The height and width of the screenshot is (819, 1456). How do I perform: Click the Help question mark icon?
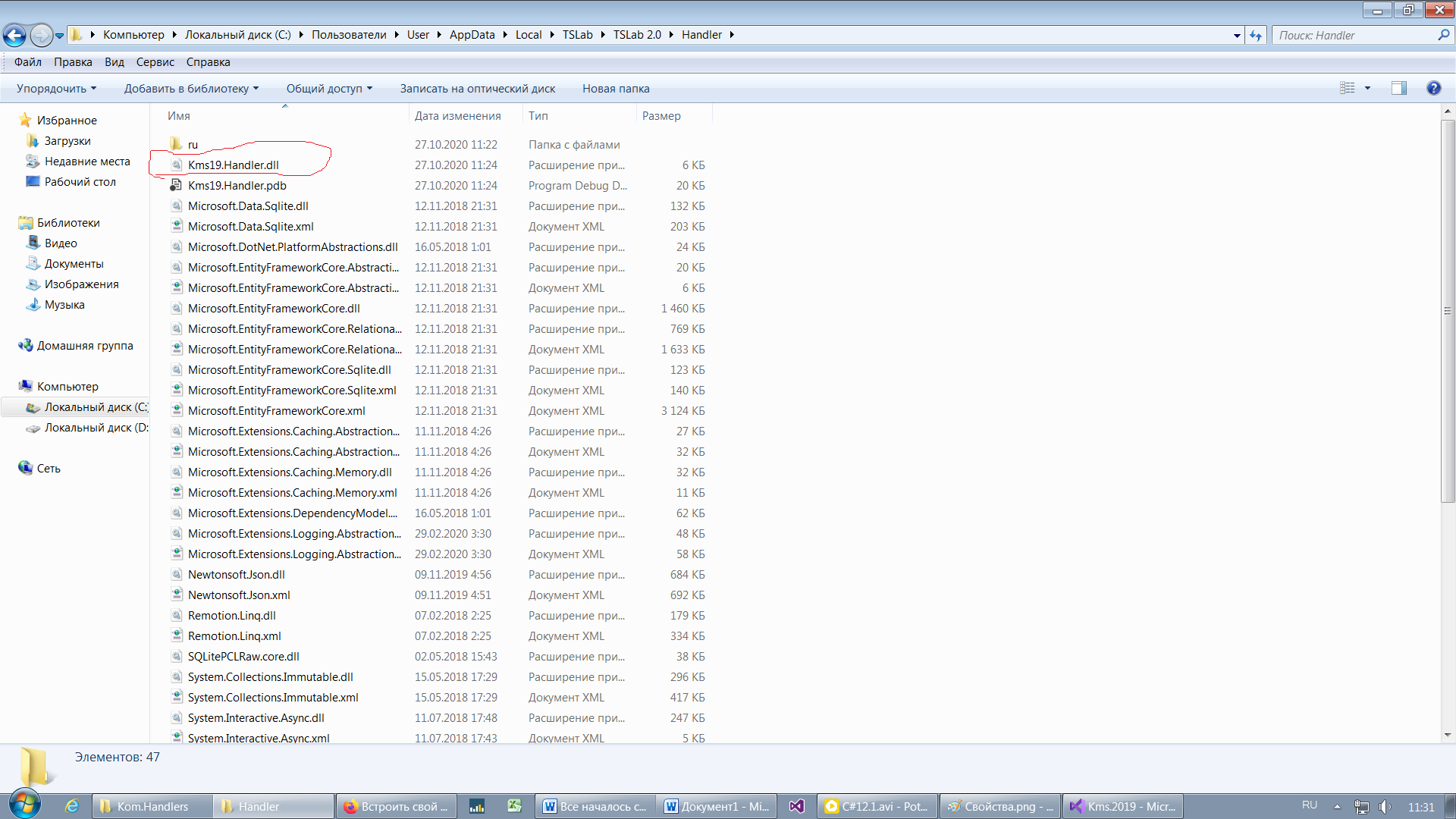point(1433,88)
